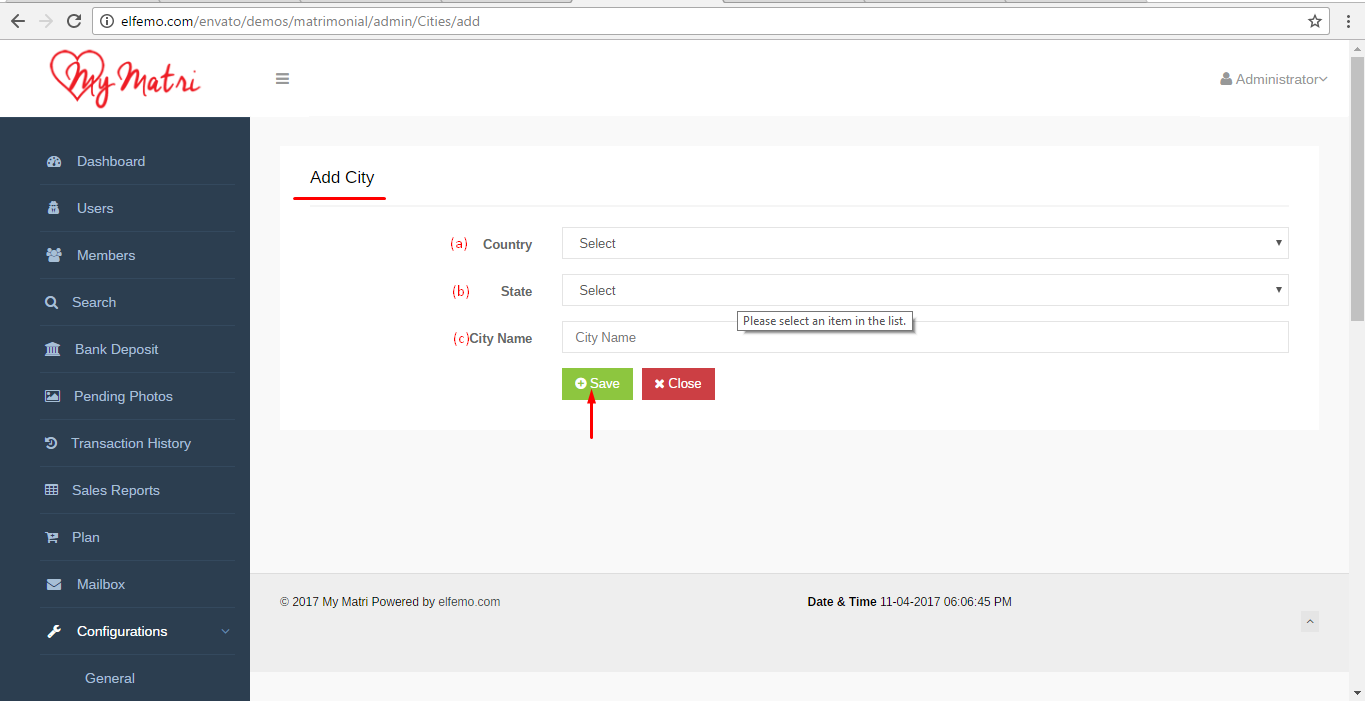Toggle the sidebar with hamburger icon
The width and height of the screenshot is (1365, 701).
pyautogui.click(x=283, y=79)
